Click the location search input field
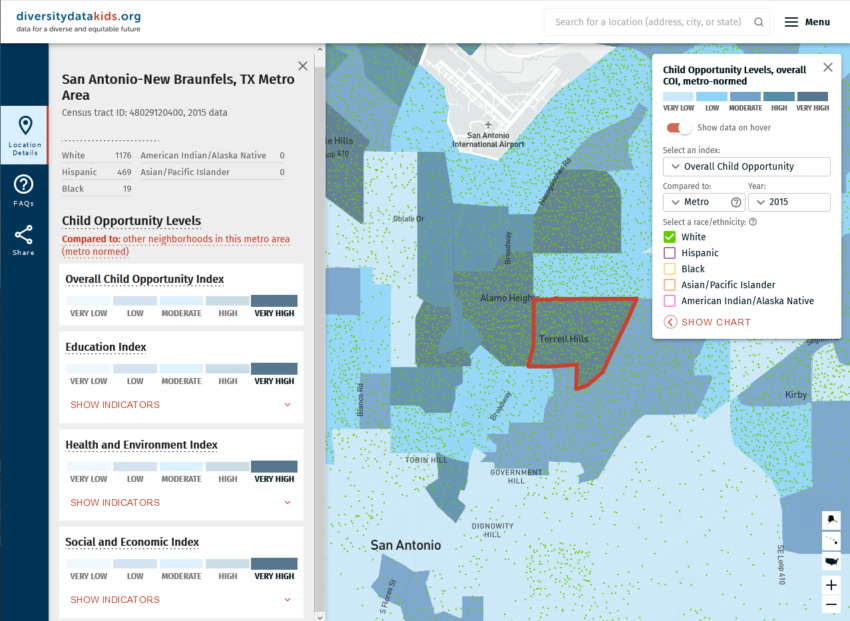The image size is (850, 621). pyautogui.click(x=650, y=20)
